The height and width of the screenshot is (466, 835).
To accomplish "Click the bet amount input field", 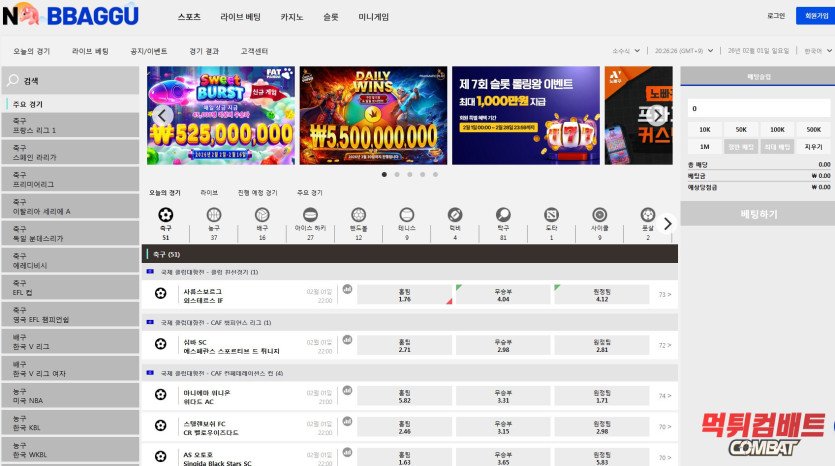I will tap(759, 108).
